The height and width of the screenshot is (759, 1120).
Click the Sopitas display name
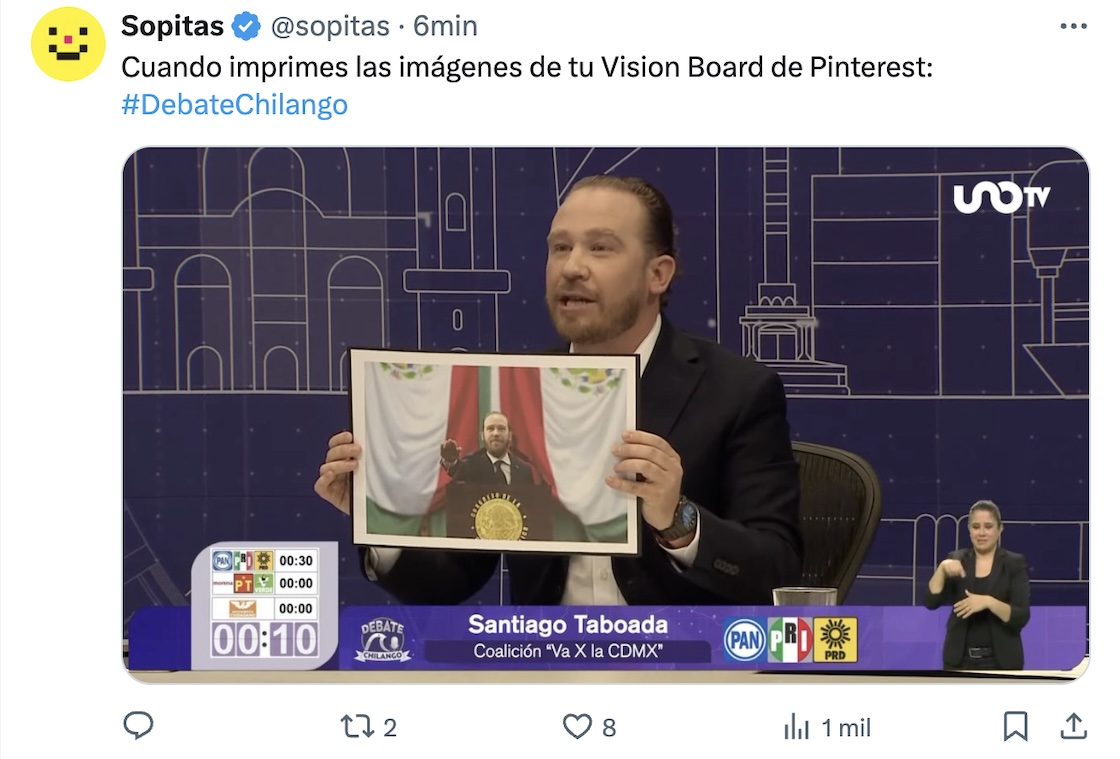click(172, 26)
